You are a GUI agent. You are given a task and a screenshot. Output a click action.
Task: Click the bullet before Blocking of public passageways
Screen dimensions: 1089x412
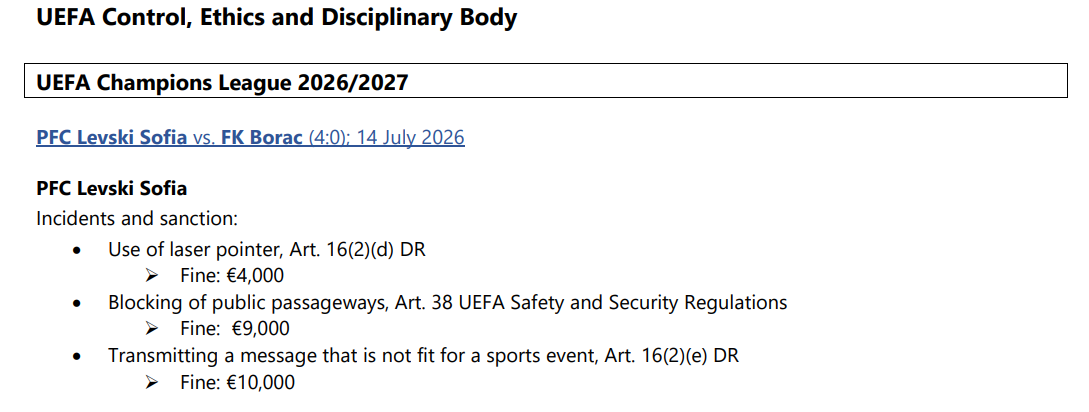[76, 304]
